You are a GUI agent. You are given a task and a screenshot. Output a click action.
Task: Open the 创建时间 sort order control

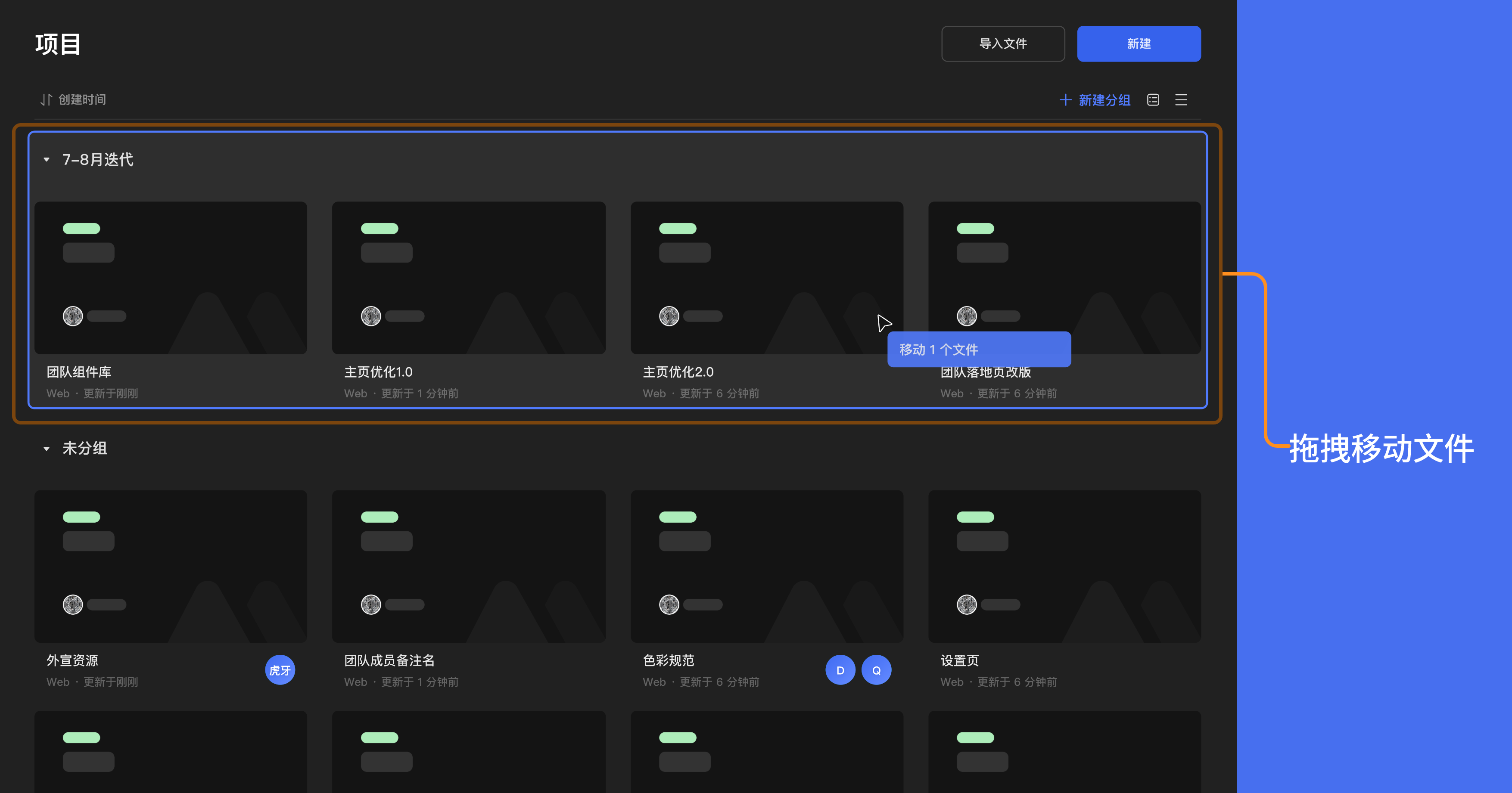coord(73,100)
